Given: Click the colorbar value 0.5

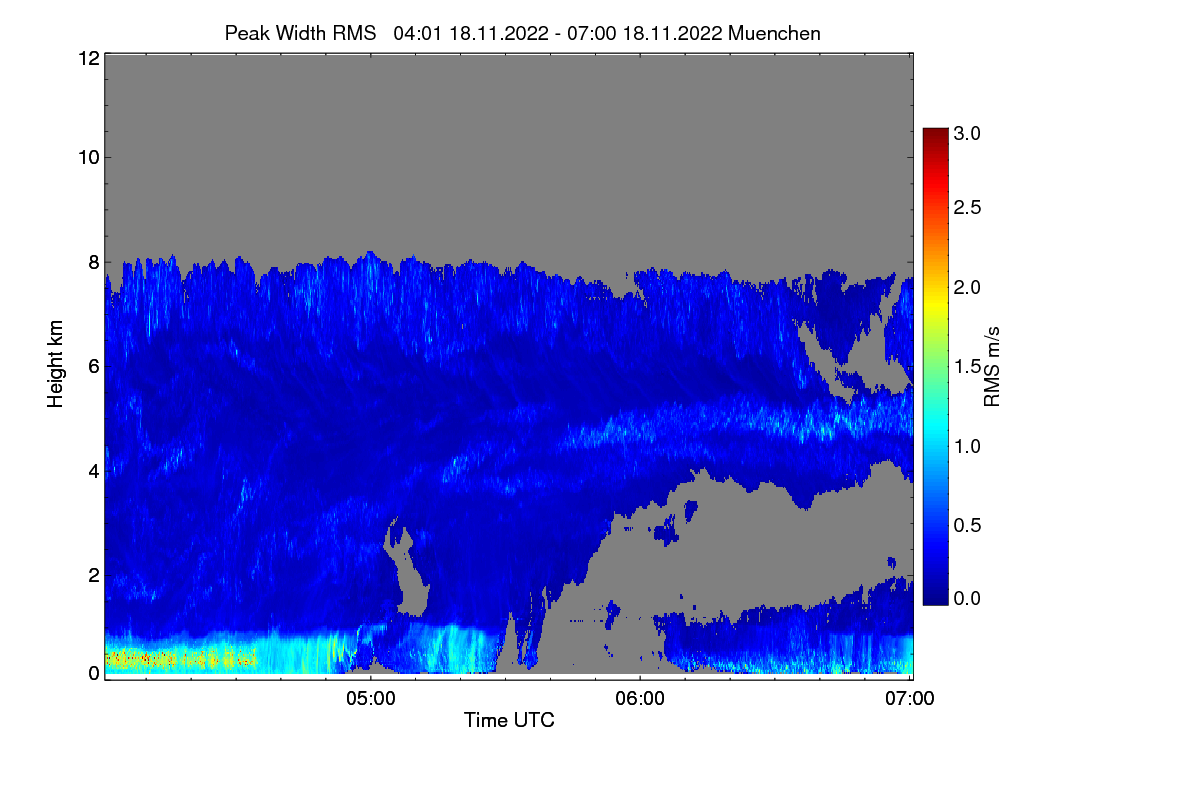Looking at the screenshot, I should point(969,525).
